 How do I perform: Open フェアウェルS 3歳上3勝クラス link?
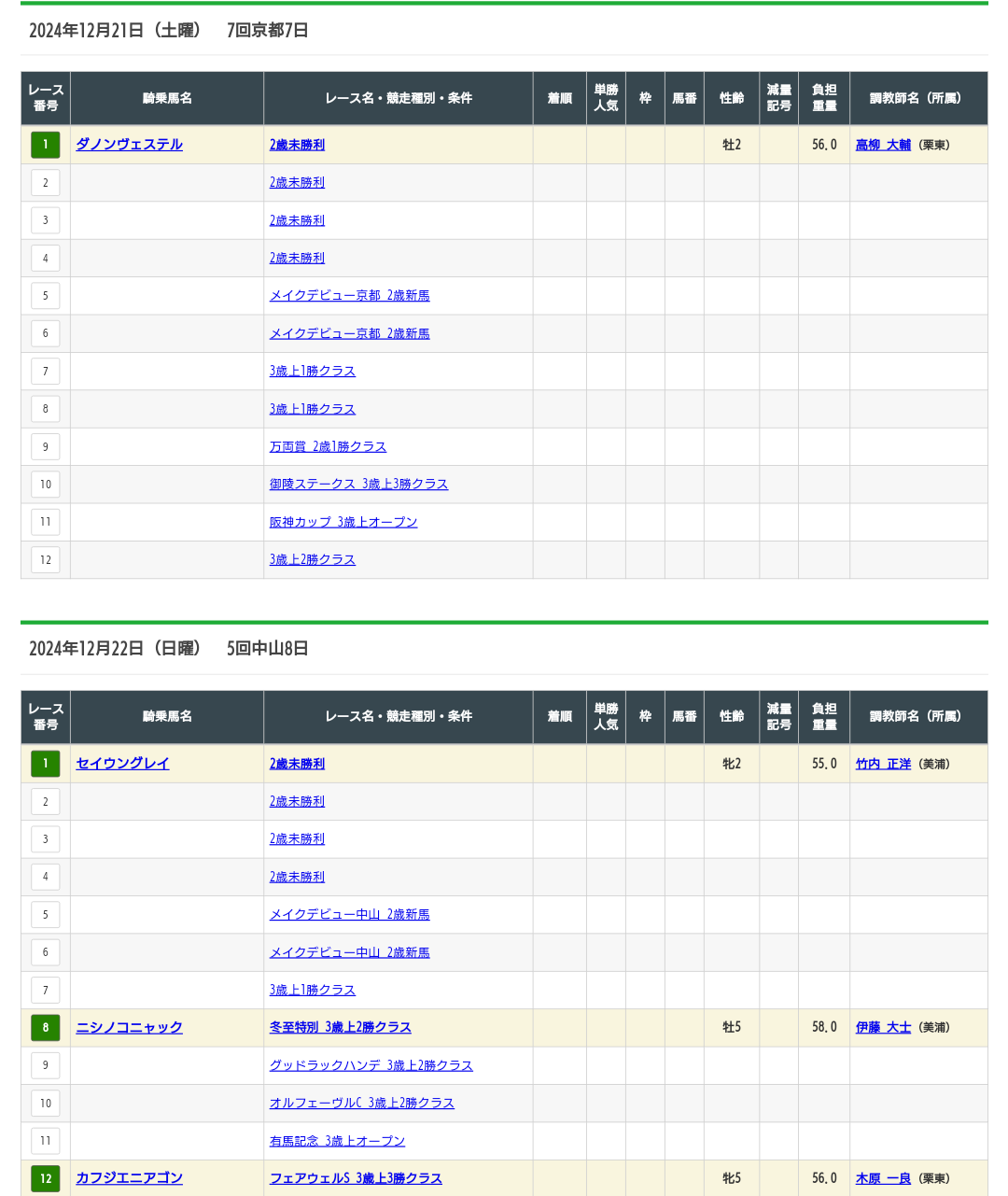tap(356, 1178)
